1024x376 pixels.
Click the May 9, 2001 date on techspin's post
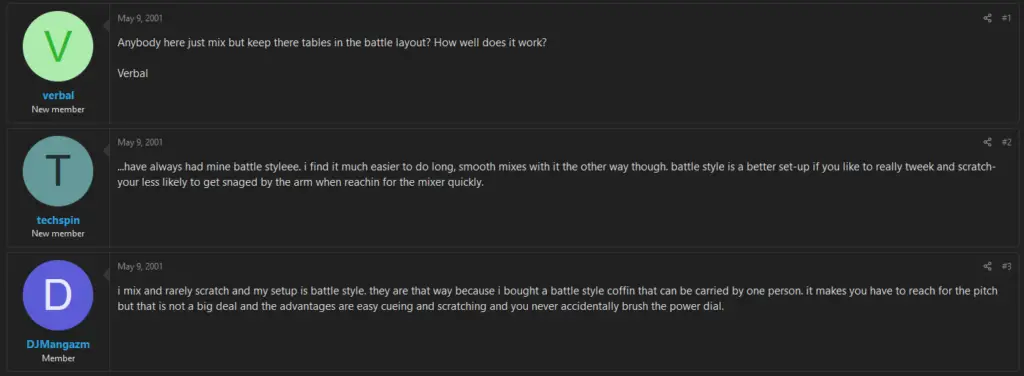coord(140,142)
